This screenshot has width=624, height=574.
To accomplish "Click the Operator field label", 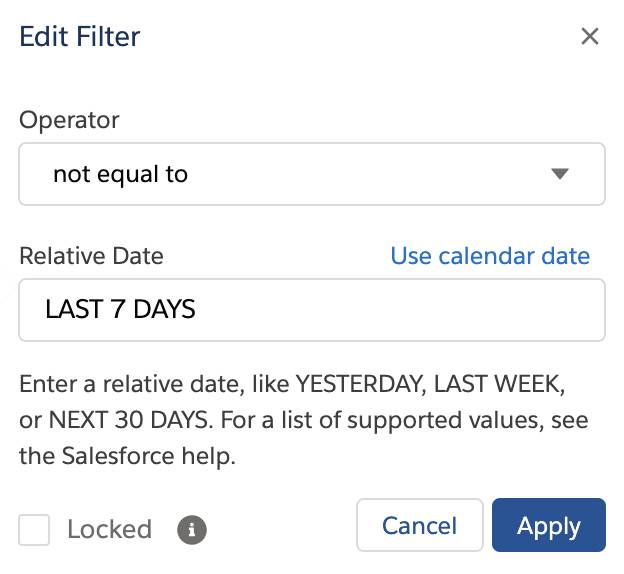I will [x=69, y=120].
